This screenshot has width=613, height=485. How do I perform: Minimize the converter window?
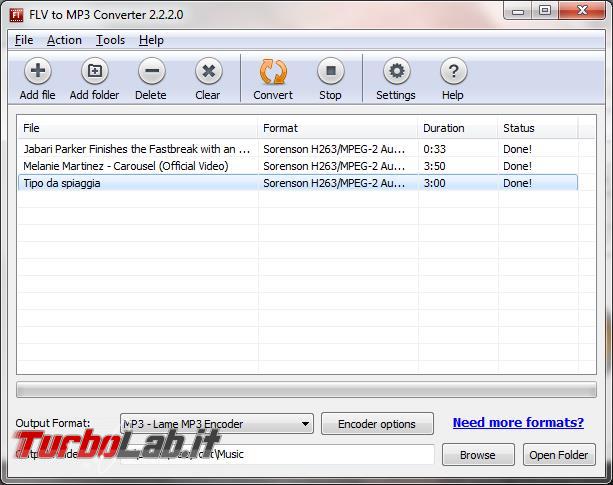pyautogui.click(x=518, y=11)
